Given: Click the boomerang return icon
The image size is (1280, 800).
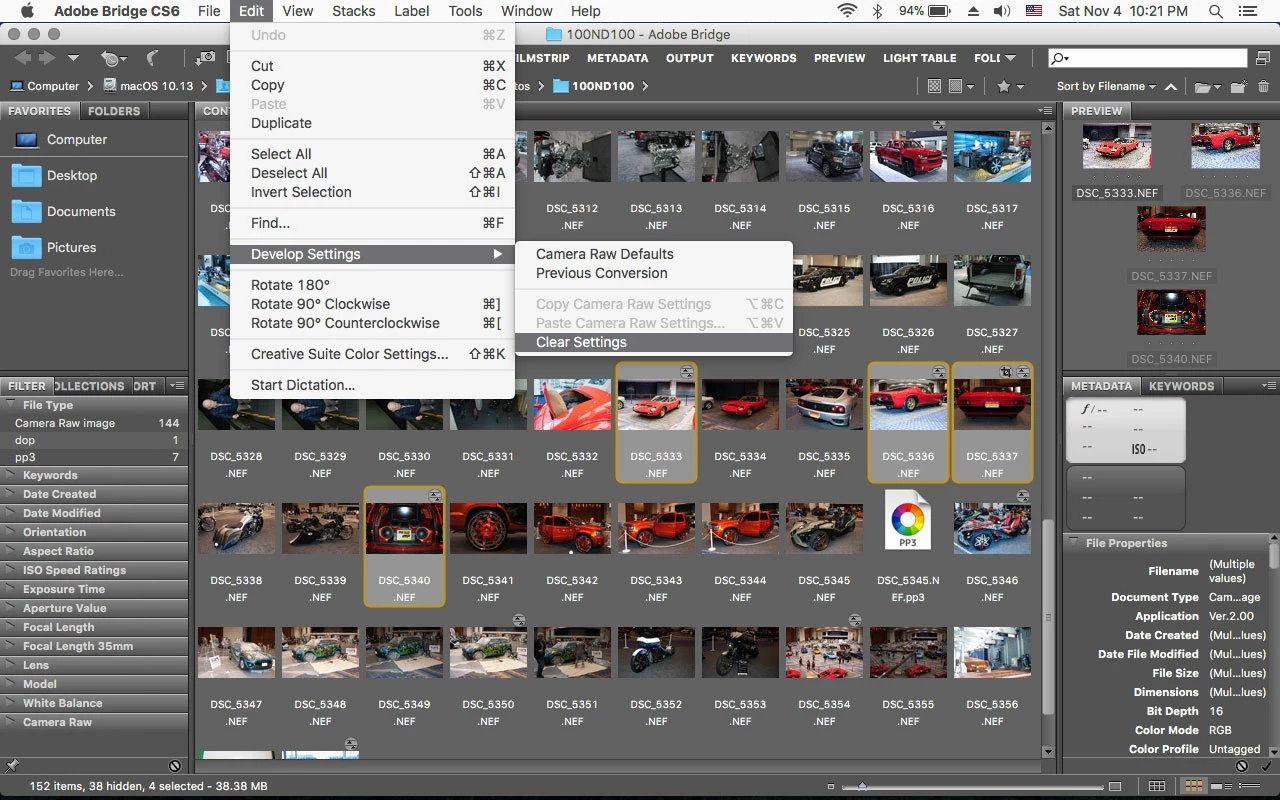Looking at the screenshot, I should click(x=153, y=58).
